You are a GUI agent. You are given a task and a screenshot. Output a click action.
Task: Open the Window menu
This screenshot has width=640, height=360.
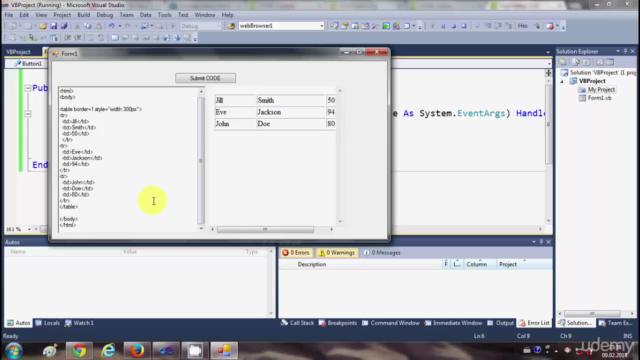204,15
